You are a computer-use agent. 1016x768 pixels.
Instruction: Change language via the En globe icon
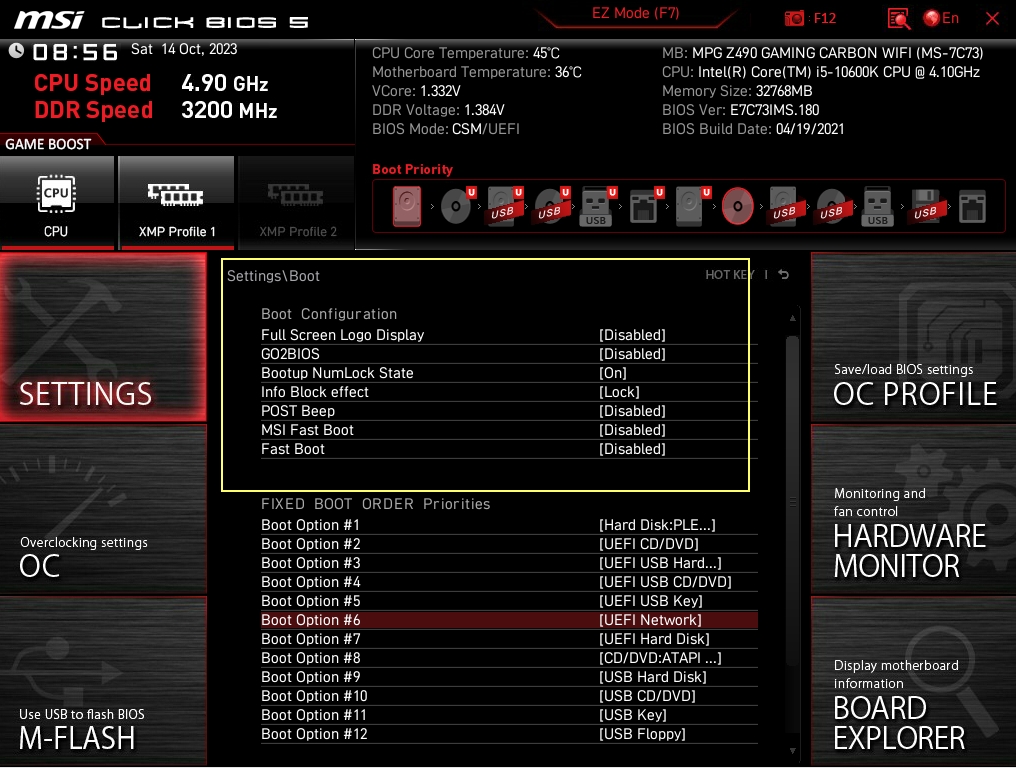(x=941, y=18)
